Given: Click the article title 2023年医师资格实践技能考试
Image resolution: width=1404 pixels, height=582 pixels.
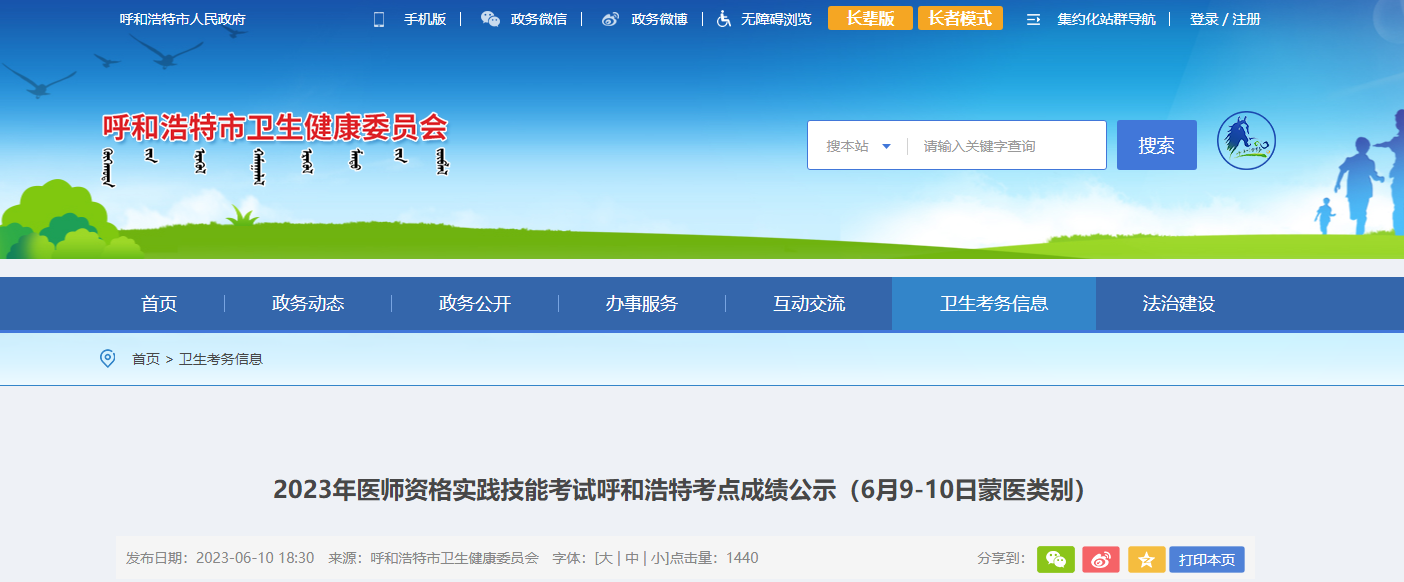Looking at the screenshot, I should (x=680, y=490).
